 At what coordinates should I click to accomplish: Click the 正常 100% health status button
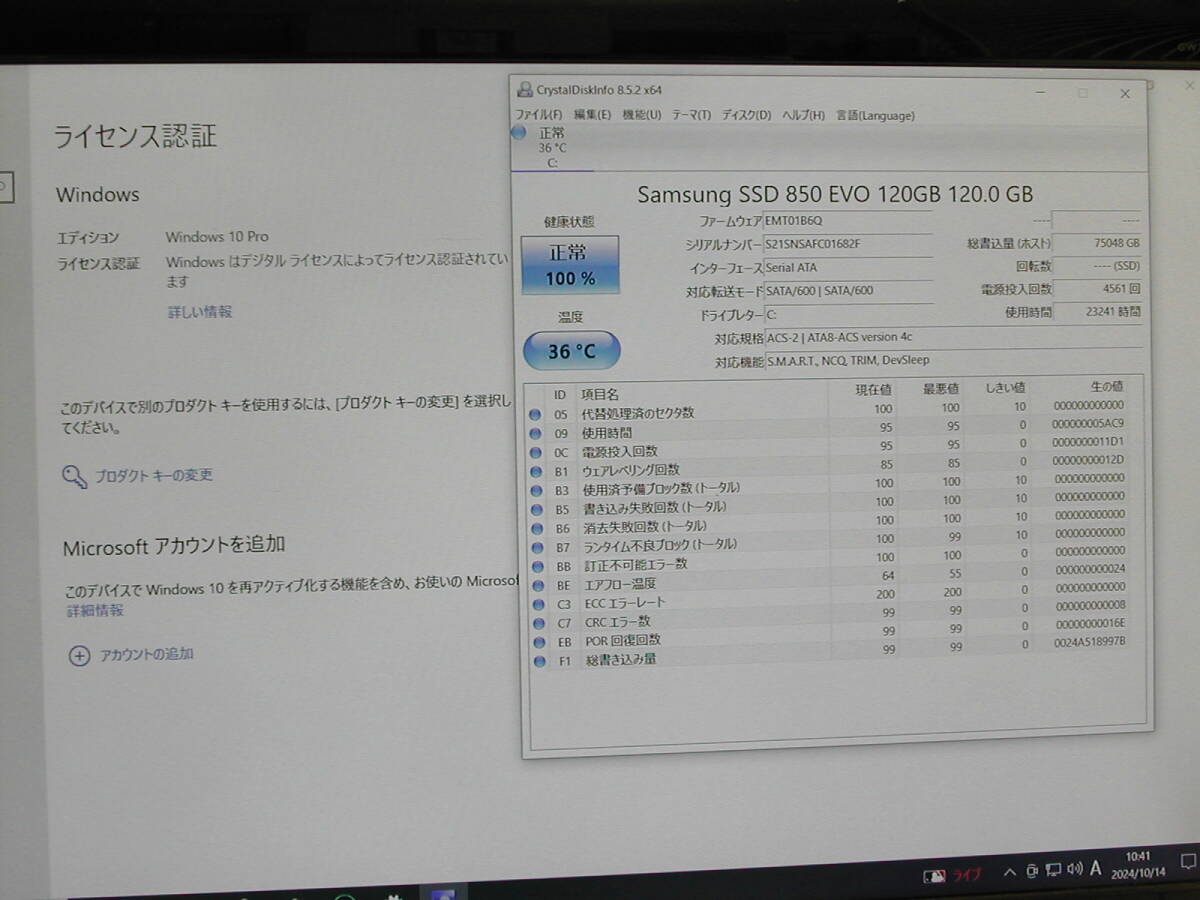[x=570, y=265]
